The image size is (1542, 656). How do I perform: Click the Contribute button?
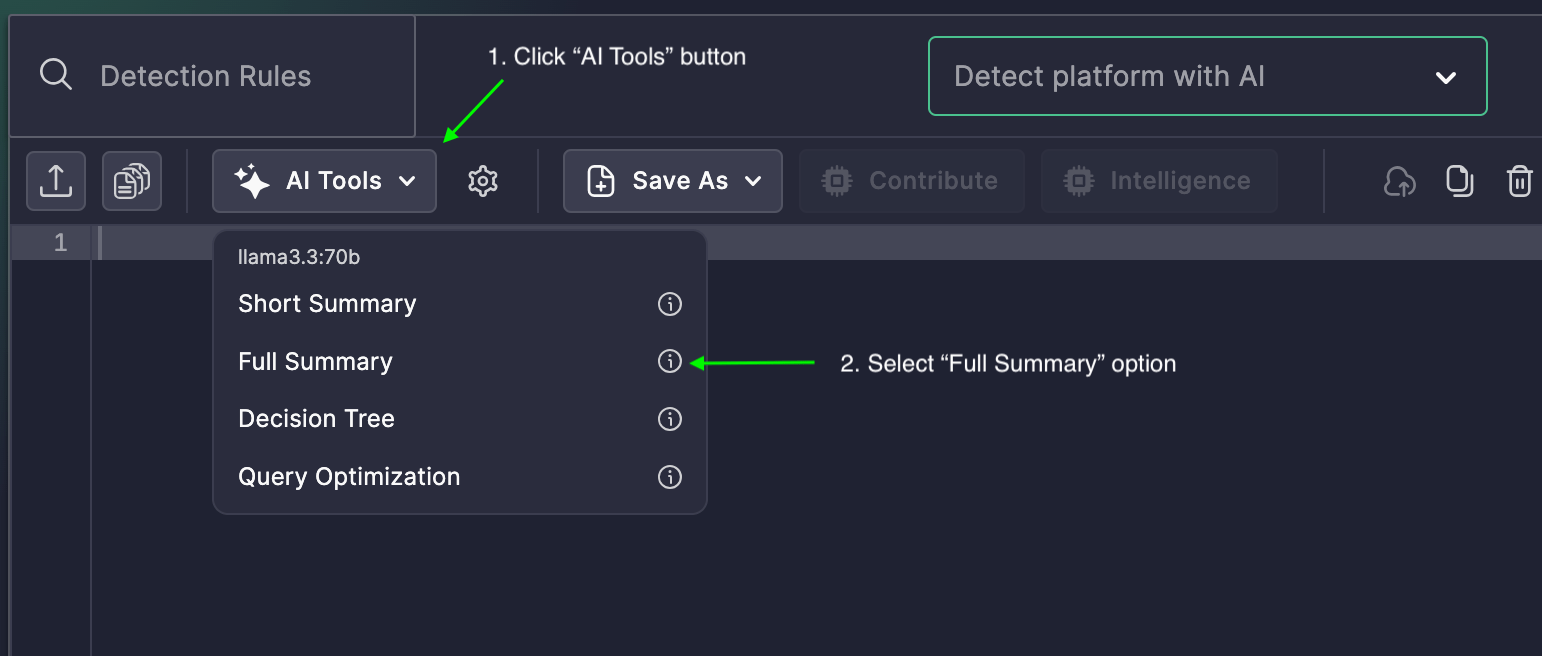click(x=911, y=181)
